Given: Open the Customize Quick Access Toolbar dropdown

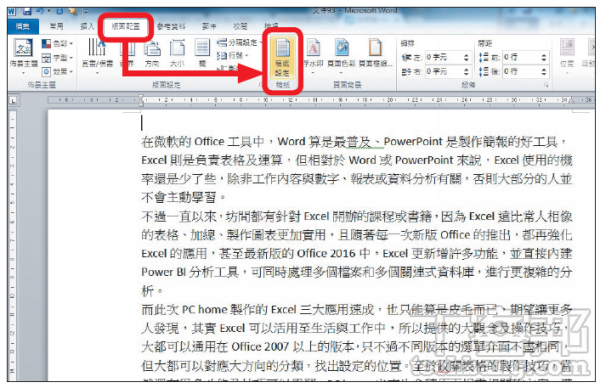Looking at the screenshot, I should [x=86, y=11].
